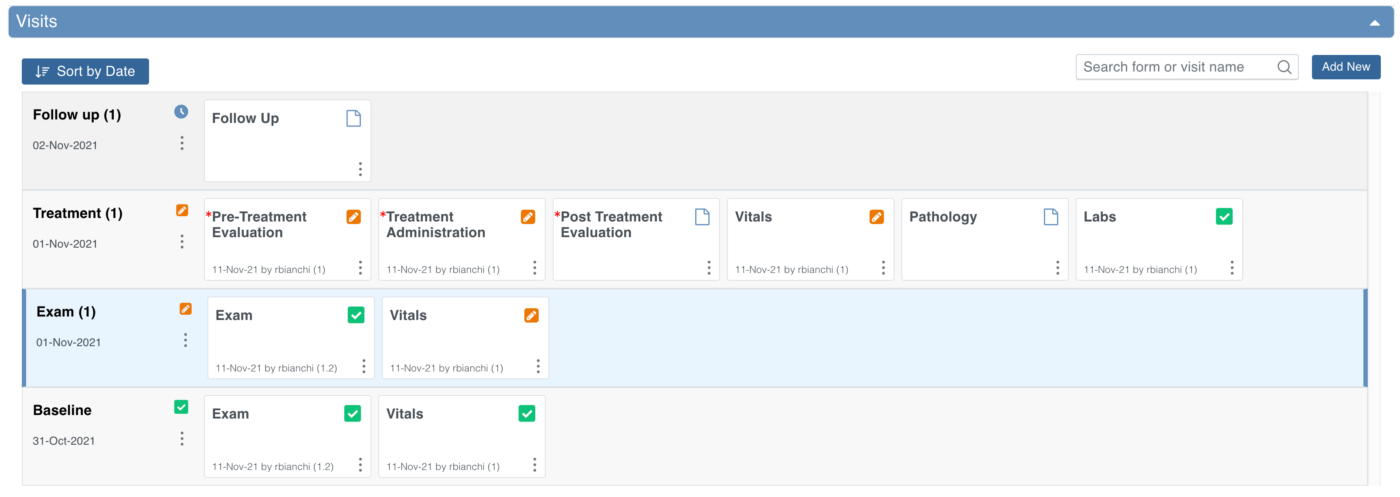Click the orange edit icon on Treatment Administration
The width and height of the screenshot is (1400, 497).
click(528, 217)
